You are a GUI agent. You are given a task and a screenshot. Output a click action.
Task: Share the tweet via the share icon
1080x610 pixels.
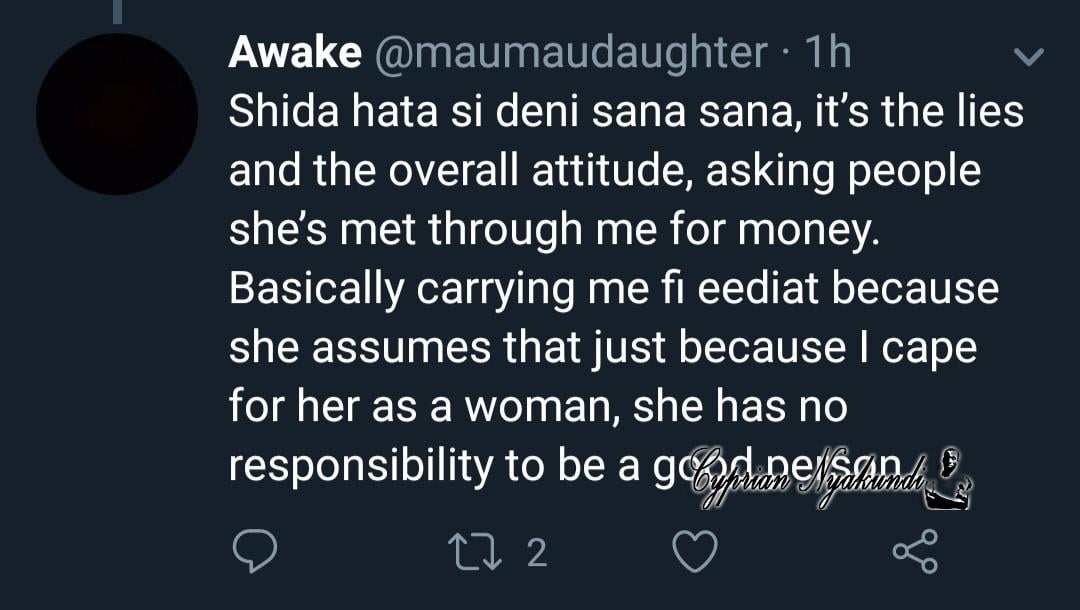pyautogui.click(x=914, y=552)
